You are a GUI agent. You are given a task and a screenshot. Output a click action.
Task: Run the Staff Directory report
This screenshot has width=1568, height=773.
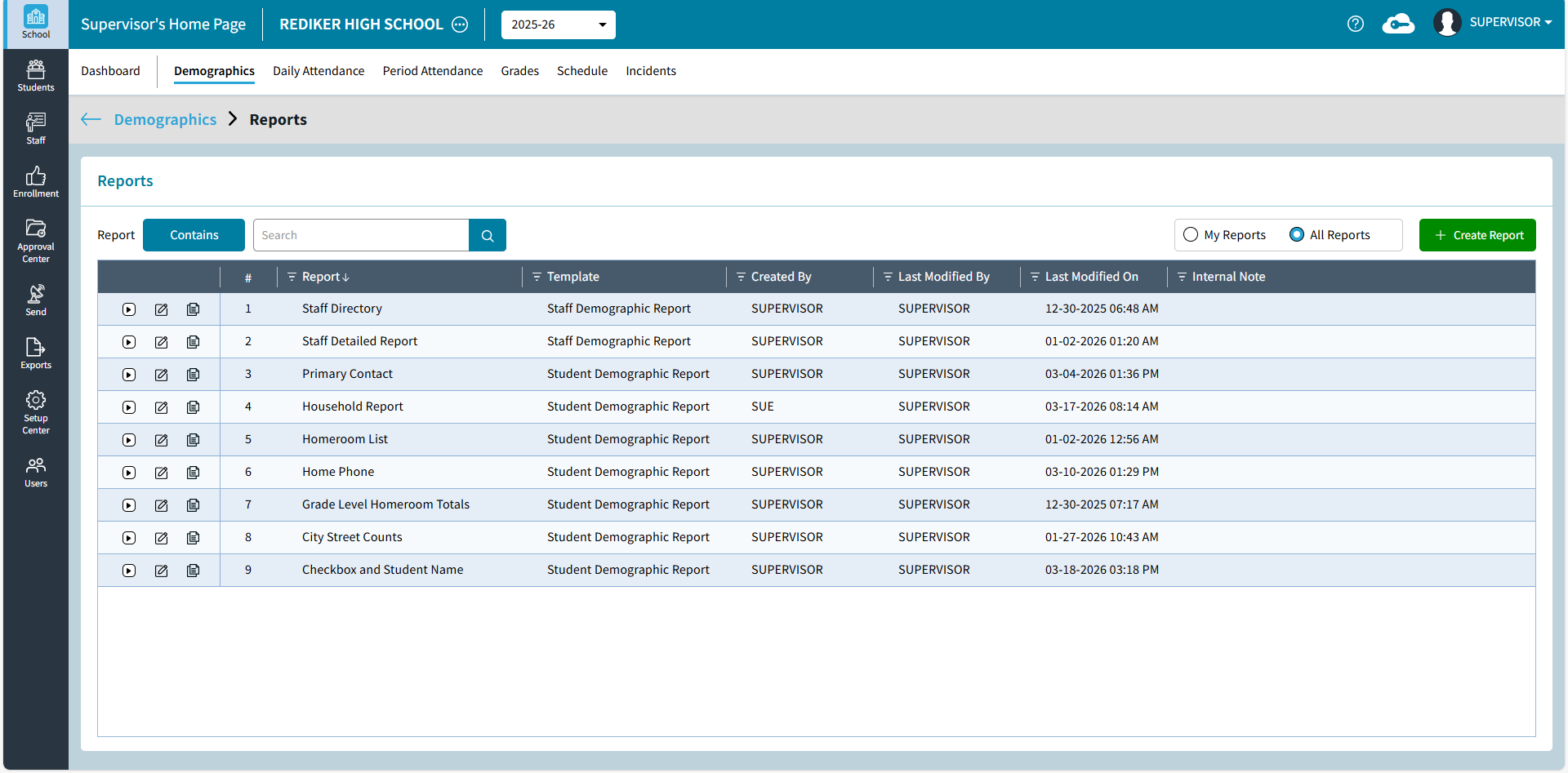(129, 309)
